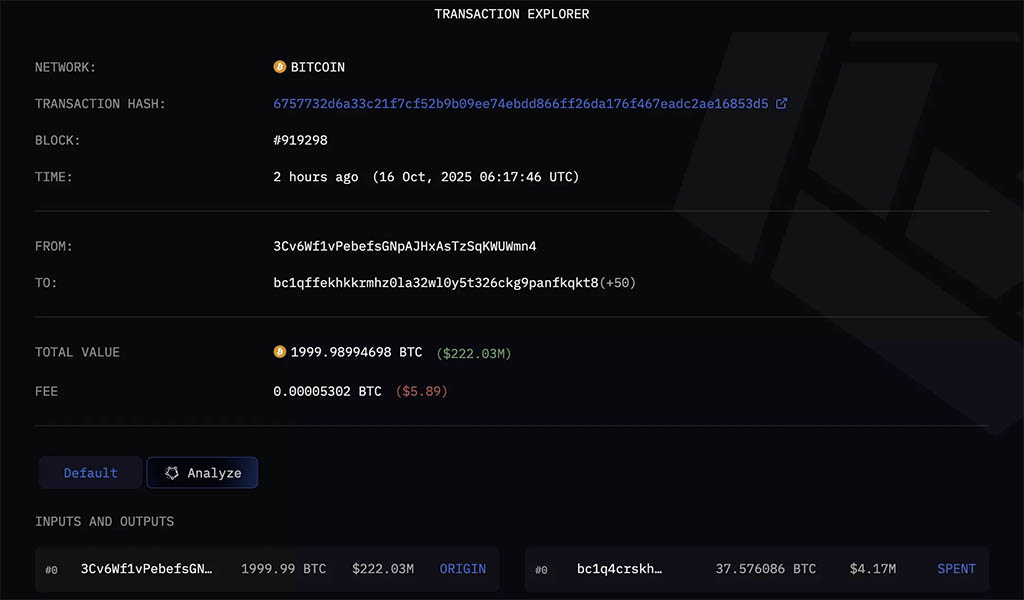The width and height of the screenshot is (1024, 600).
Task: Click the Transaction Explorer heading
Action: [512, 14]
